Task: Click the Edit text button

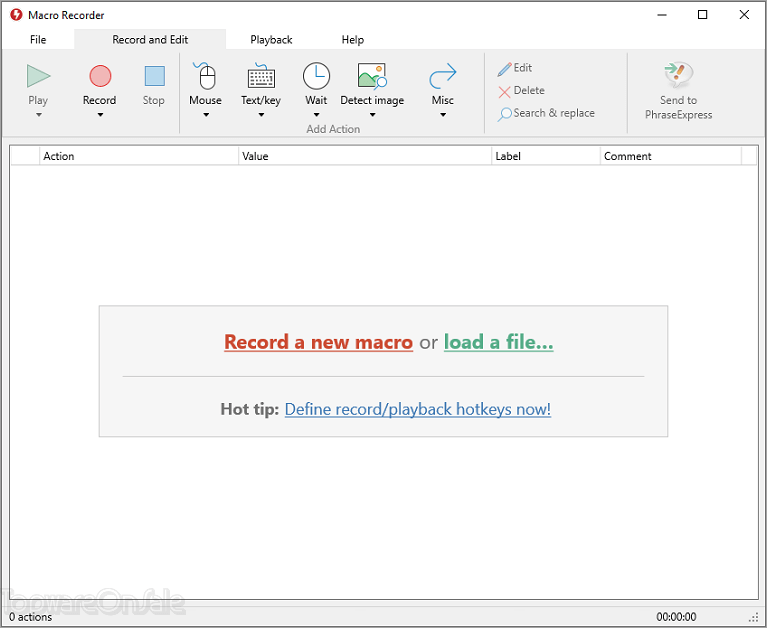Action: click(522, 68)
